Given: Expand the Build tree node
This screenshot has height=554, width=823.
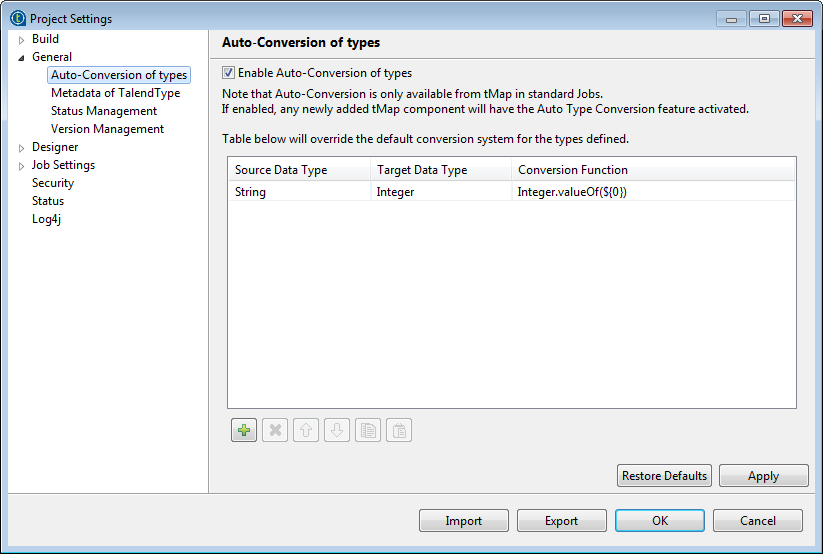Looking at the screenshot, I should tap(21, 40).
